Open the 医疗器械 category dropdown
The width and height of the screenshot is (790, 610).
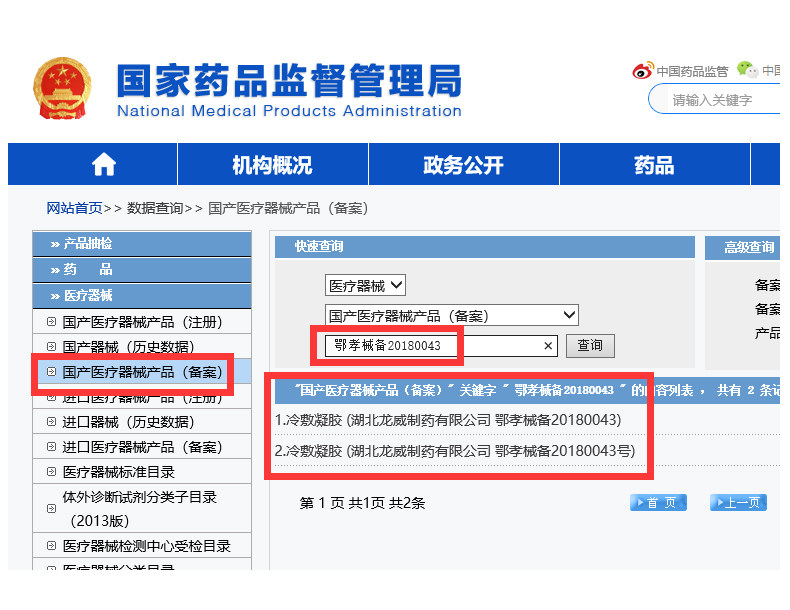pyautogui.click(x=365, y=286)
